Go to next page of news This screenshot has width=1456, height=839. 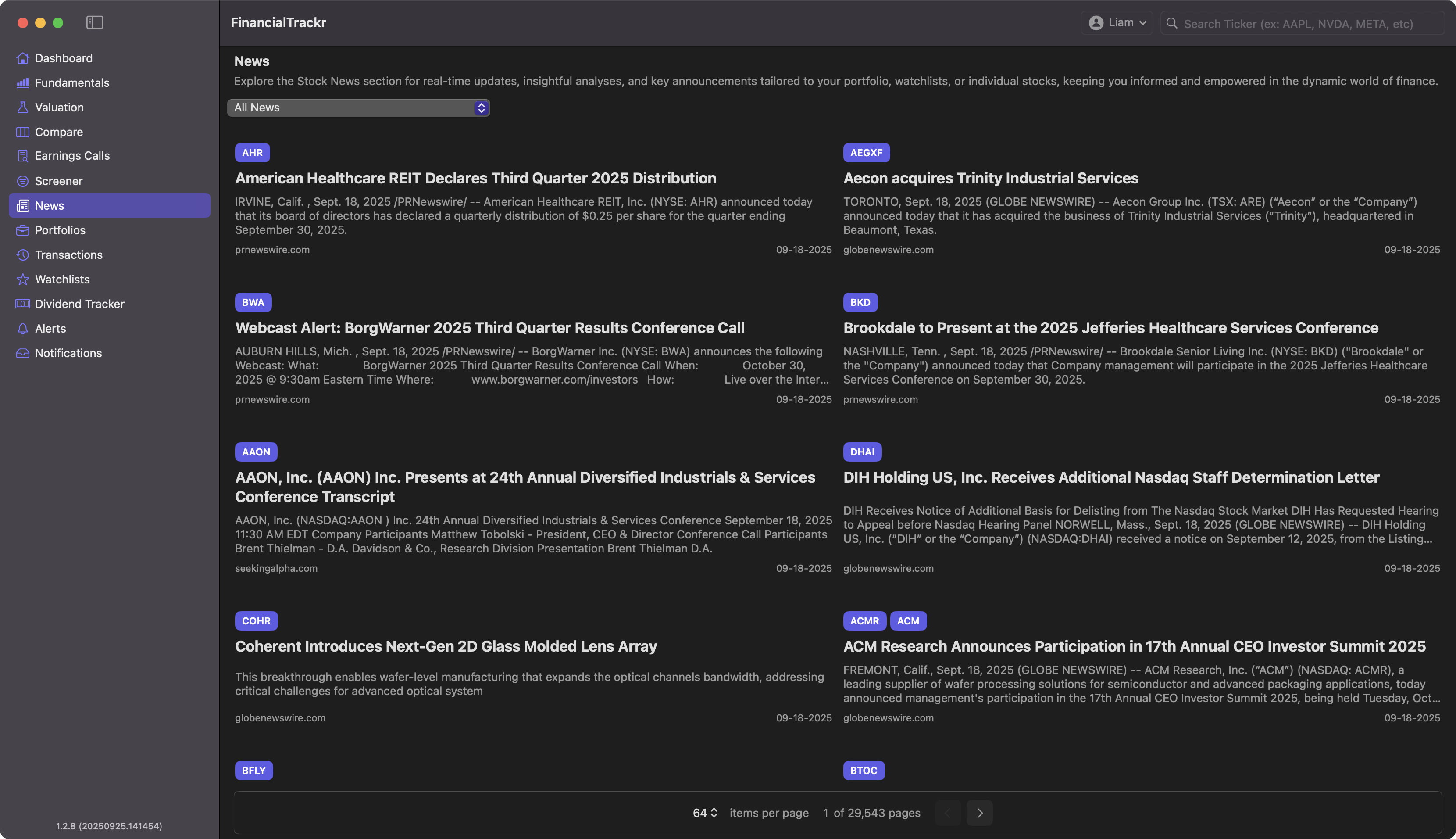979,813
